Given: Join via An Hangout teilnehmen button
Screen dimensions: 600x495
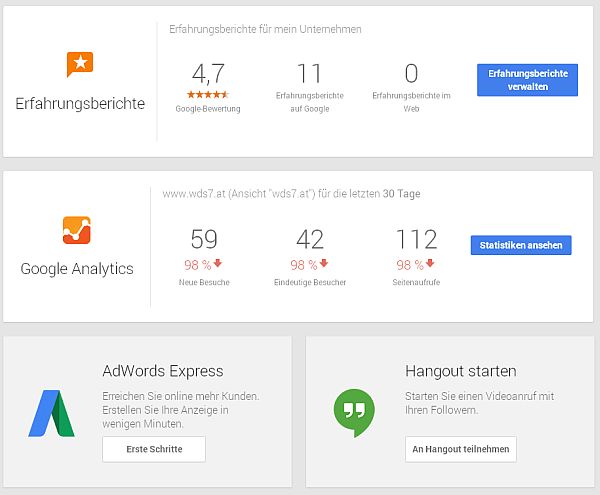Looking at the screenshot, I should click(461, 449).
